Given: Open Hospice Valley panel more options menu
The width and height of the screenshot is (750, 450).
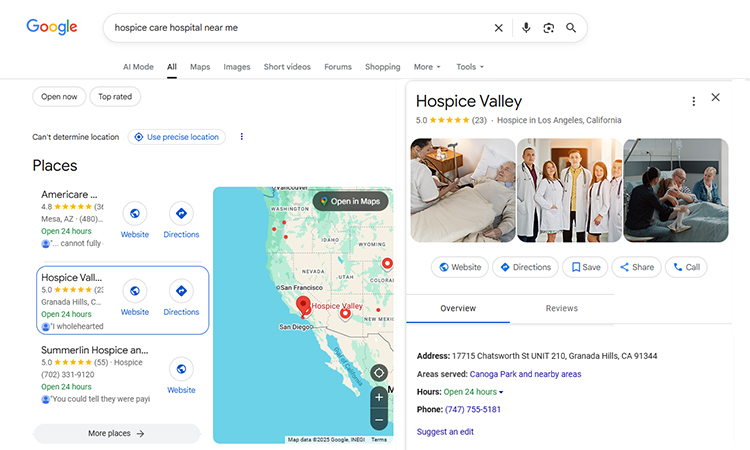Looking at the screenshot, I should [694, 101].
